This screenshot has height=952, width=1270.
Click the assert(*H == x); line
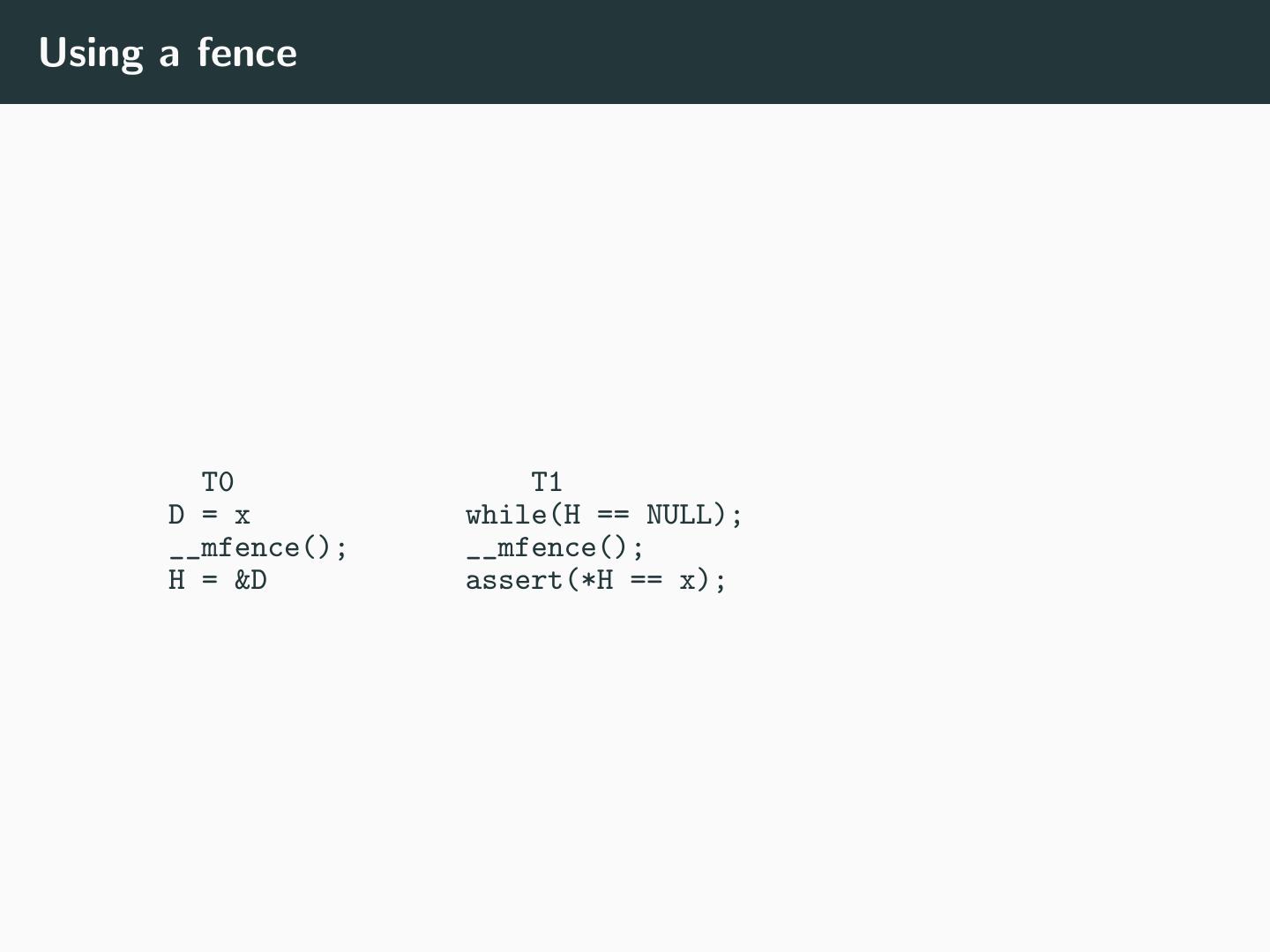pos(596,581)
